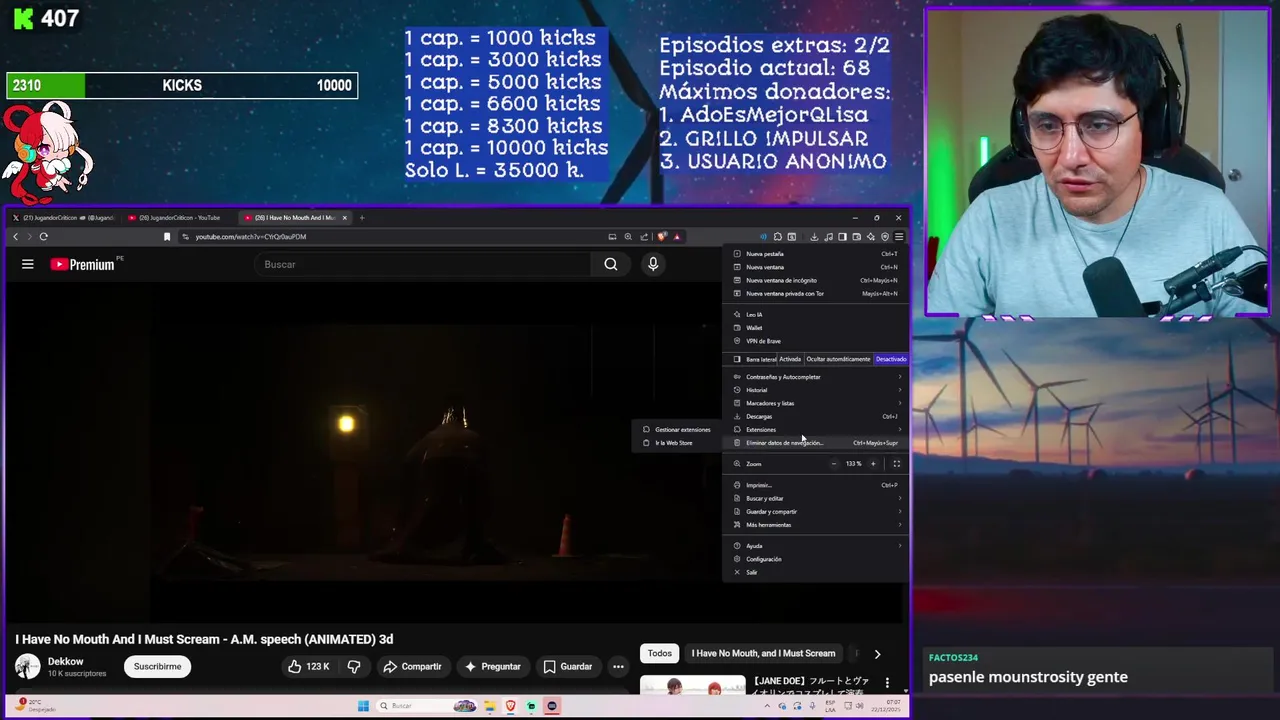This screenshot has height=720, width=1280.
Task: Open more actions three-dot button under video
Action: pyautogui.click(x=618, y=666)
